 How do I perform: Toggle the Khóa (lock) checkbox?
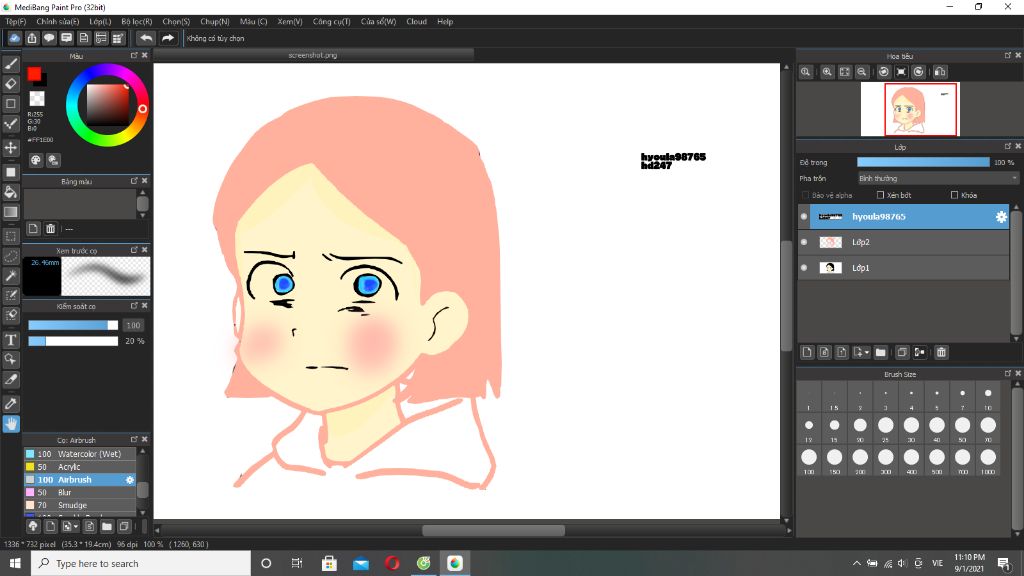[x=954, y=195]
